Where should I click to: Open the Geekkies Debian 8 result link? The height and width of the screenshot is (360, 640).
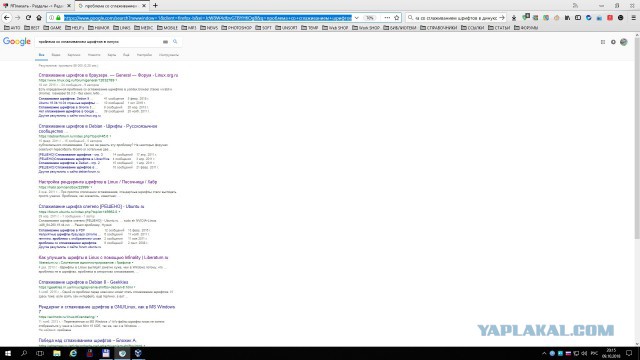pyautogui.click(x=83, y=282)
